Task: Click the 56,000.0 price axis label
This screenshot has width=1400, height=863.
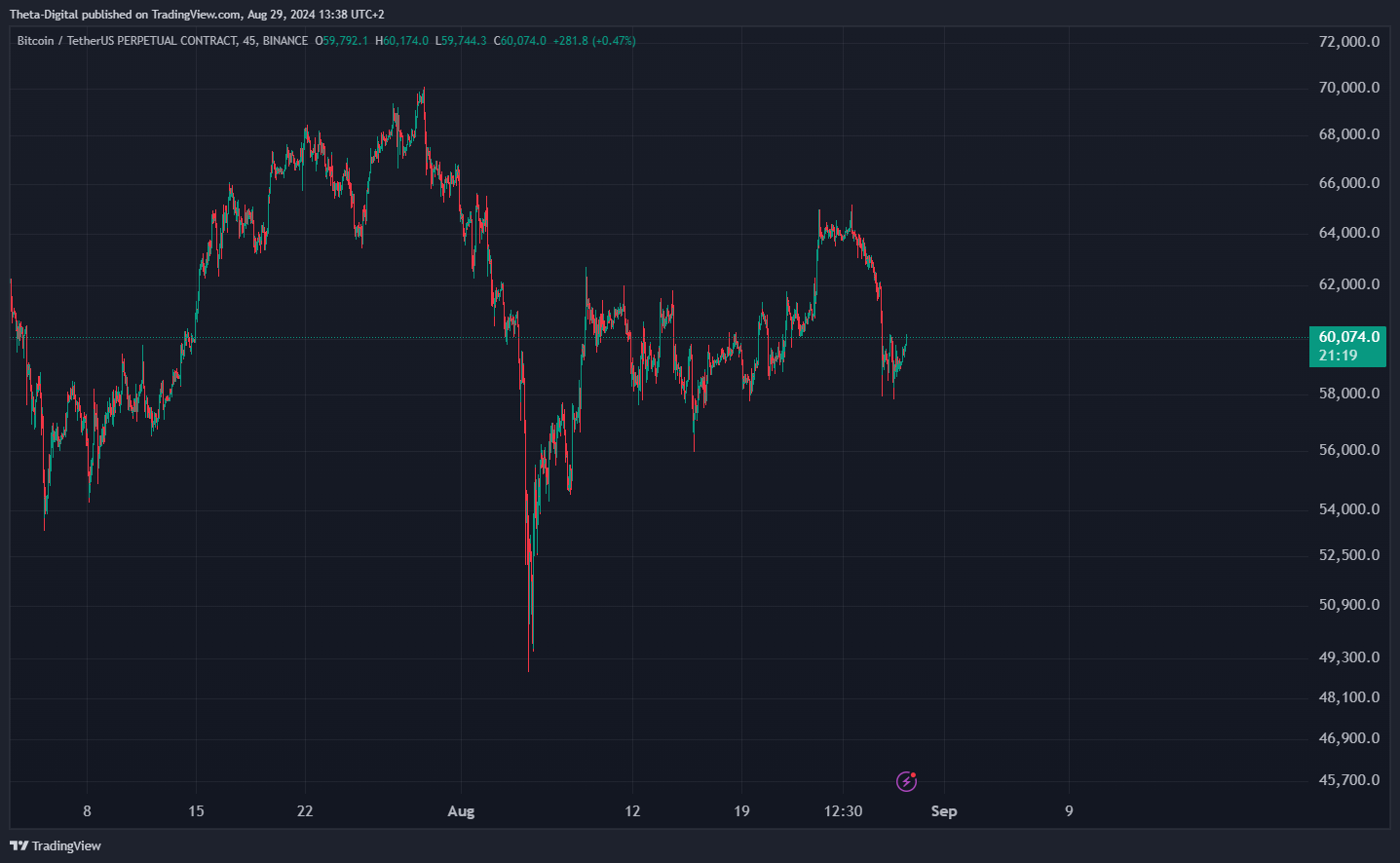Action: click(x=1349, y=450)
